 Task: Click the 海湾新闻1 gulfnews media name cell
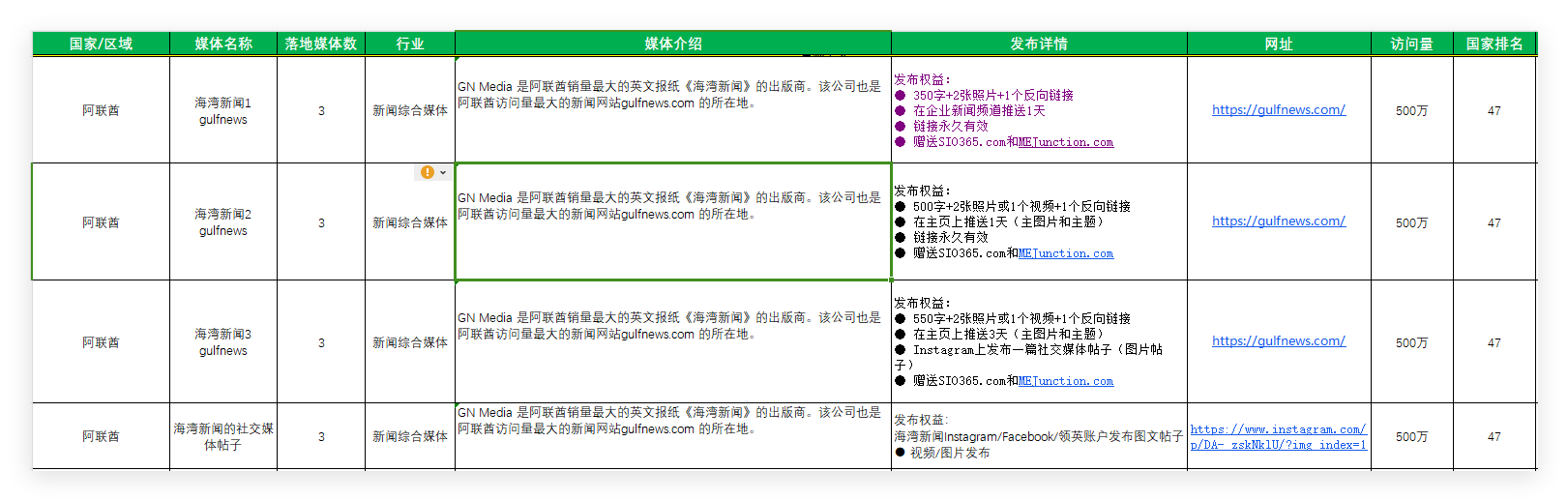(x=222, y=110)
